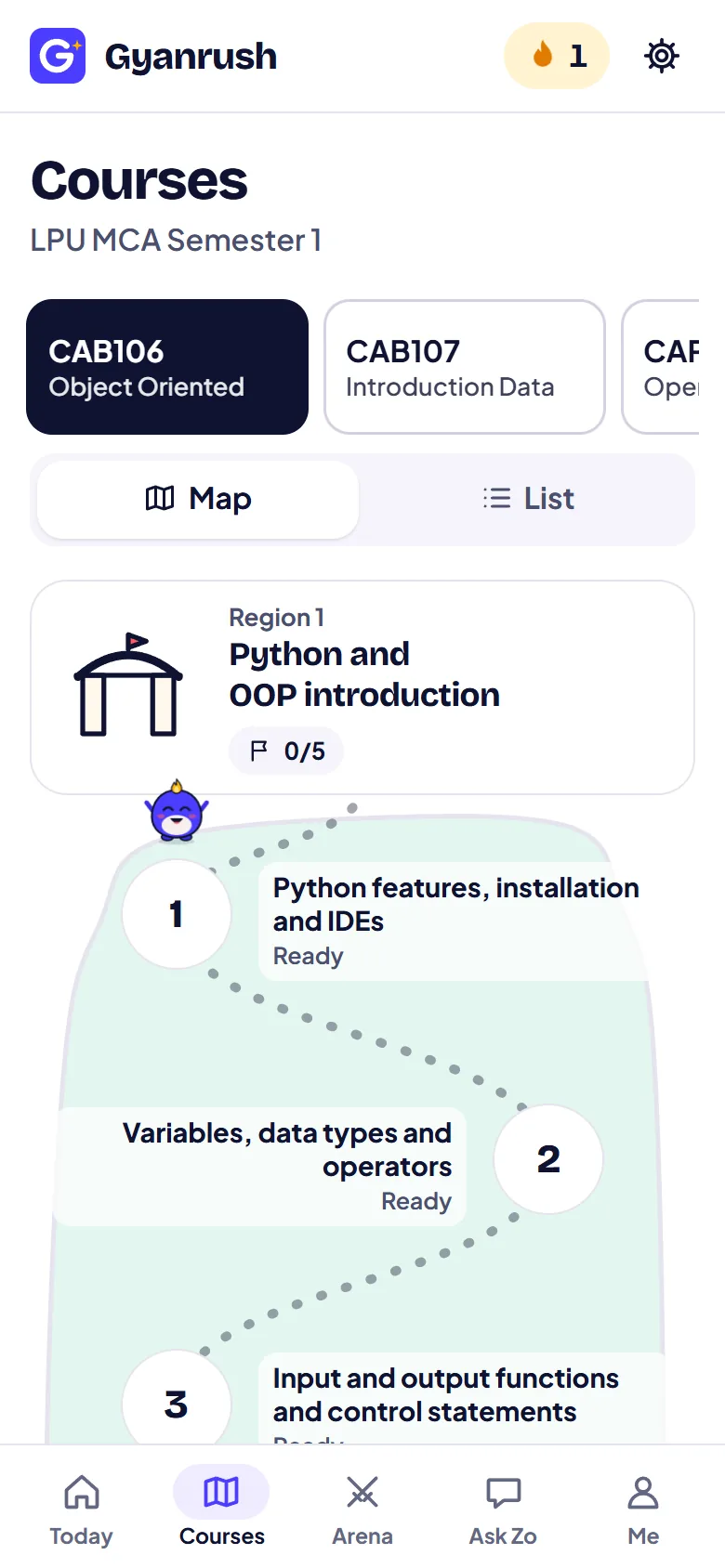Click the blue mascot character
The height and width of the screenshot is (1568, 725).
(177, 811)
